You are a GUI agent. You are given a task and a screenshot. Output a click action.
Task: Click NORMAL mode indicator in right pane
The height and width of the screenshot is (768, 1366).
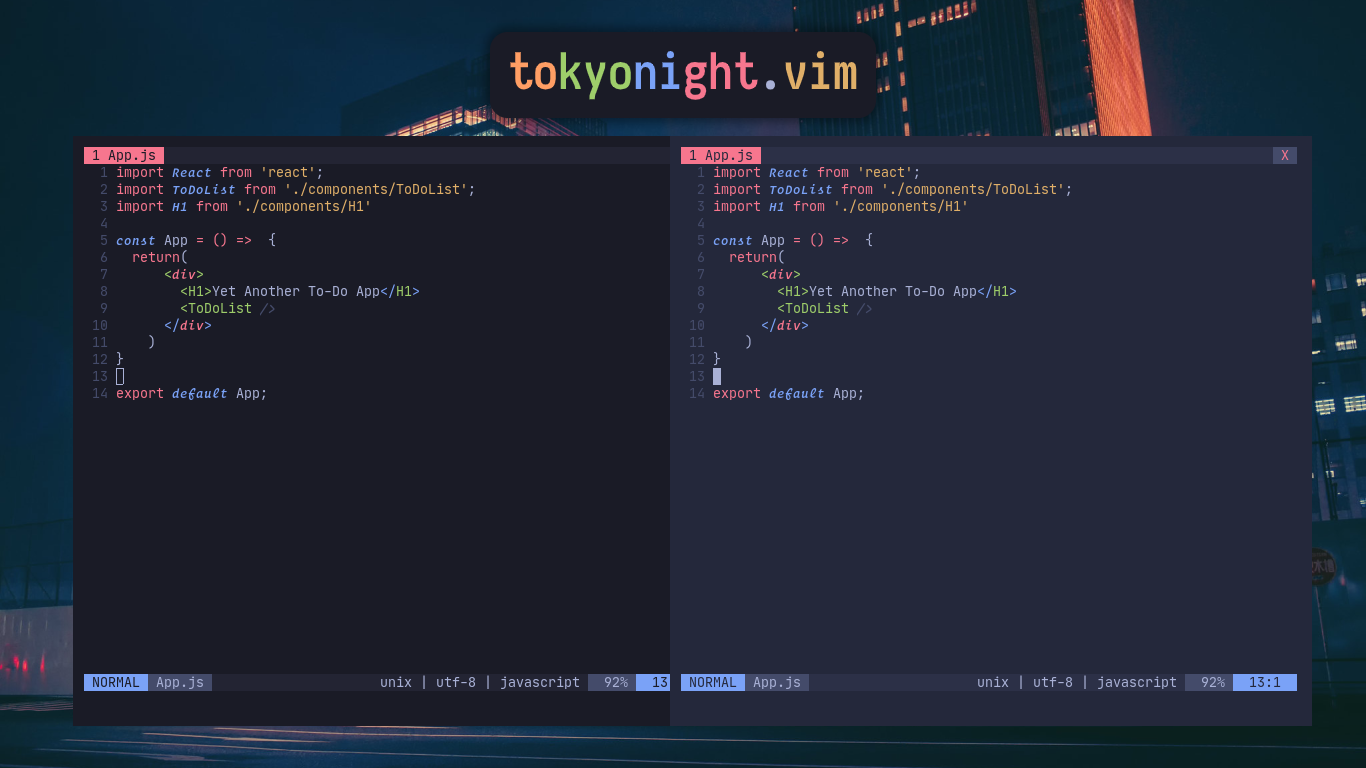tap(713, 682)
